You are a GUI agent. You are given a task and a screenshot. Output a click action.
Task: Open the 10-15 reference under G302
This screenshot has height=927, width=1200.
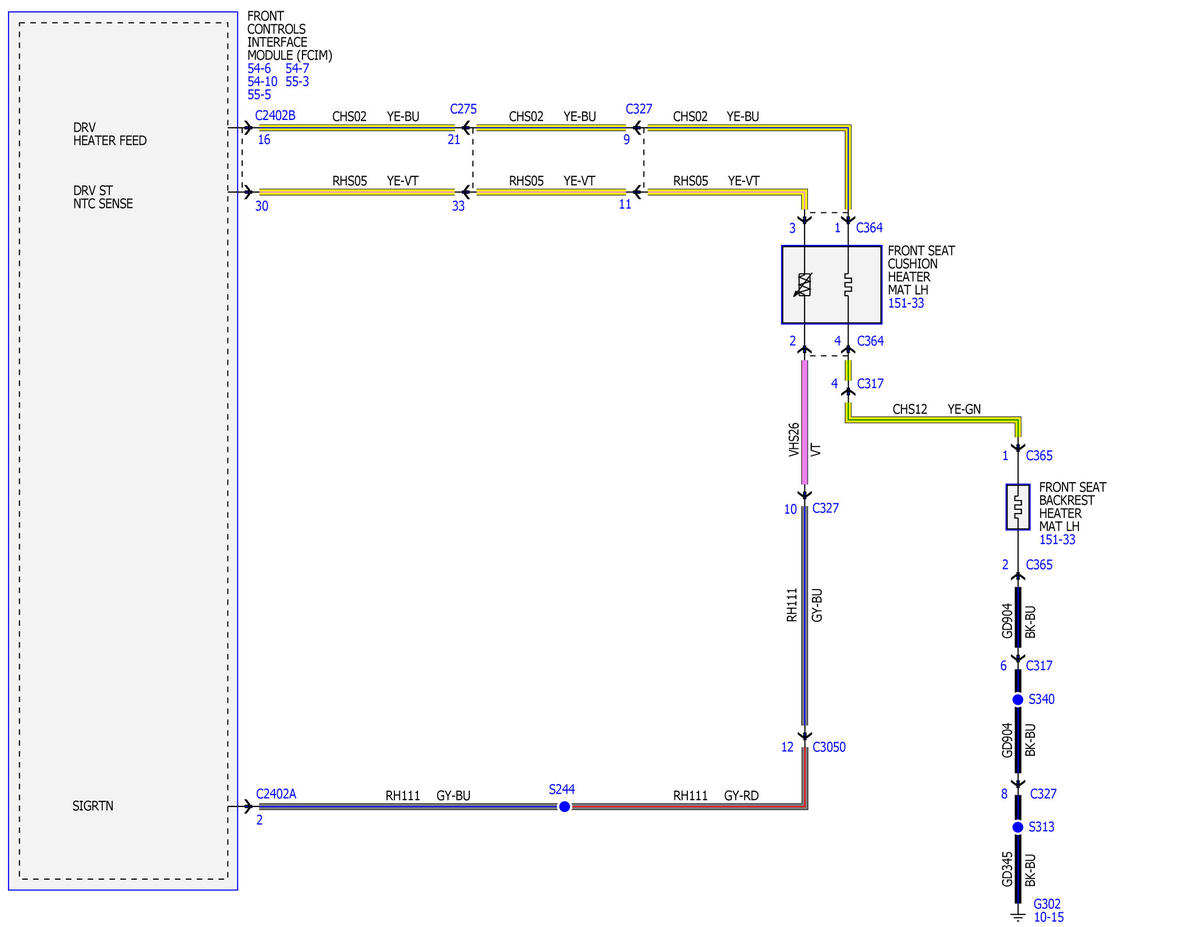[x=1049, y=915]
